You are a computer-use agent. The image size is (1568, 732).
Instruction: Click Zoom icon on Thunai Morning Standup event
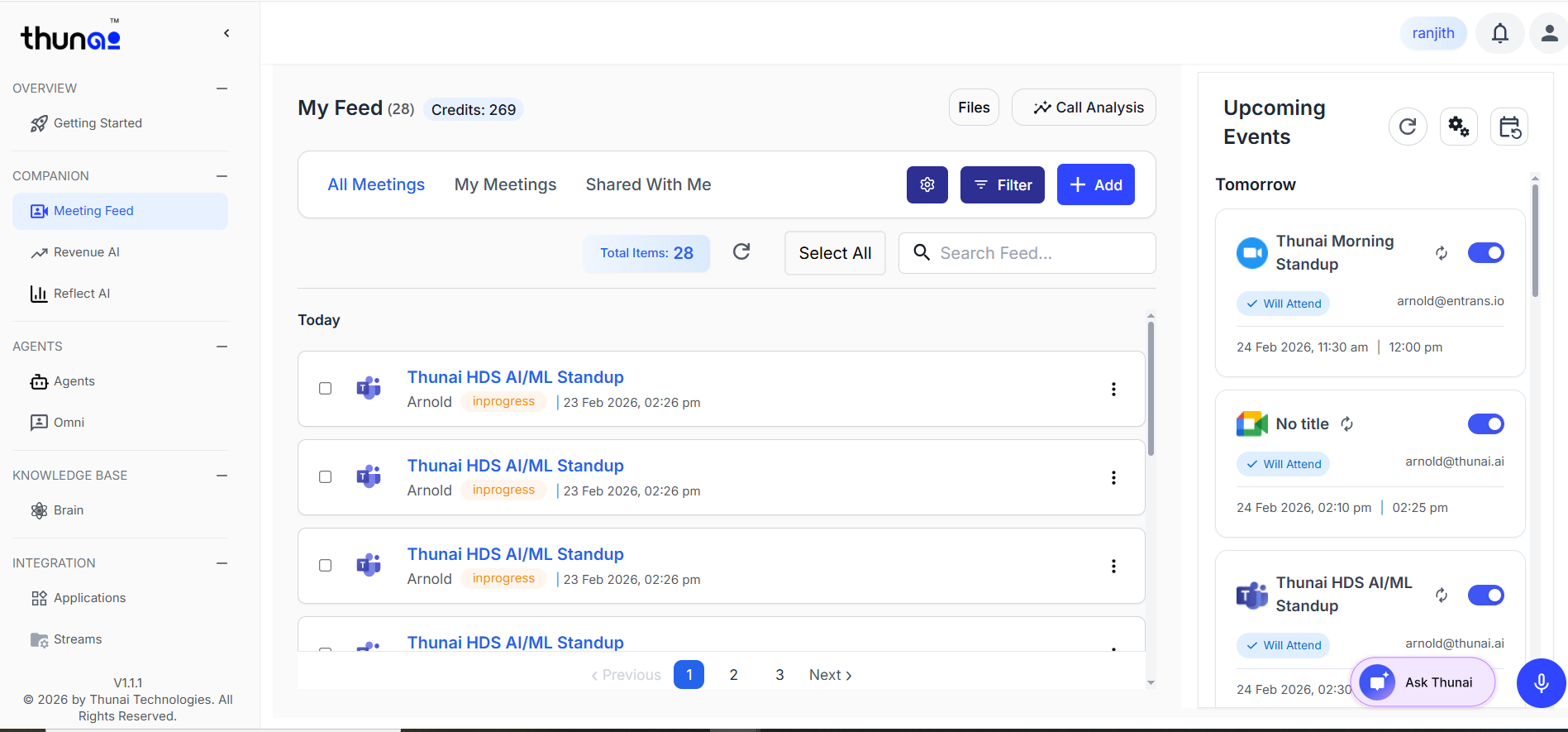click(1251, 253)
